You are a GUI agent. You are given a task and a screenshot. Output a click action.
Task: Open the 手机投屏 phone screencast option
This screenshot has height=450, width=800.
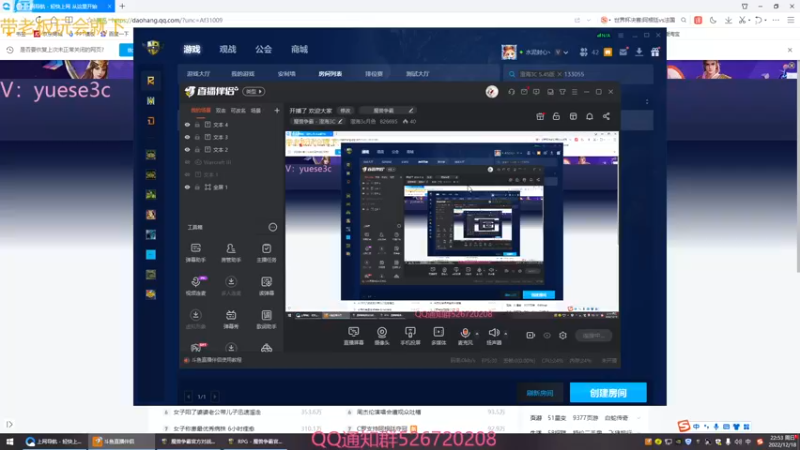coord(410,336)
